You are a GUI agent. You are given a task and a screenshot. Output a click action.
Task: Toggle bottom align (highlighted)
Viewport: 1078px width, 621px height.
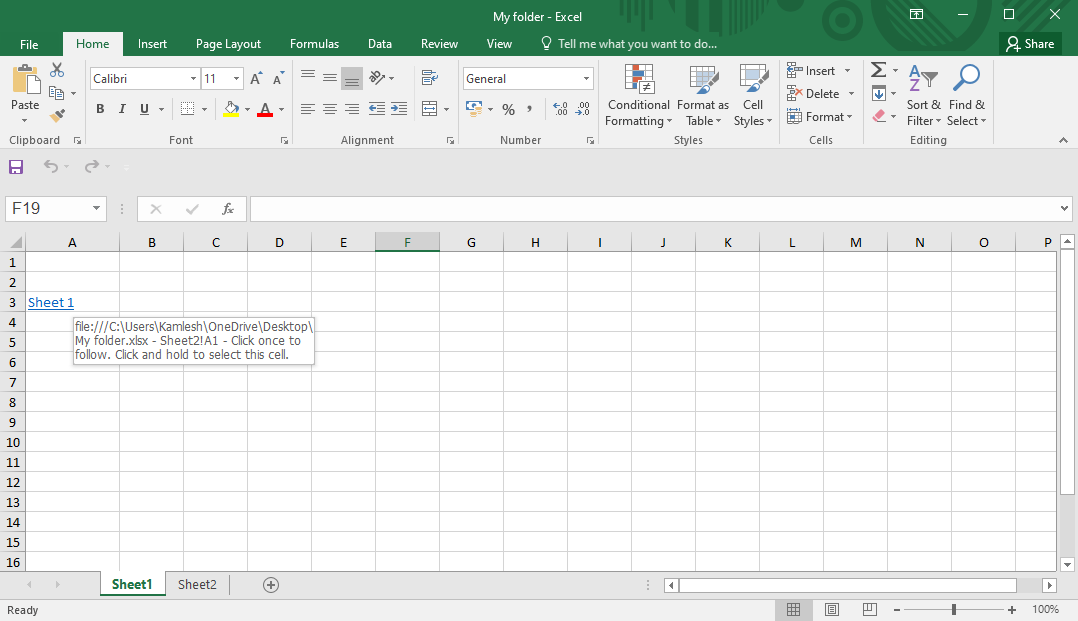point(352,78)
